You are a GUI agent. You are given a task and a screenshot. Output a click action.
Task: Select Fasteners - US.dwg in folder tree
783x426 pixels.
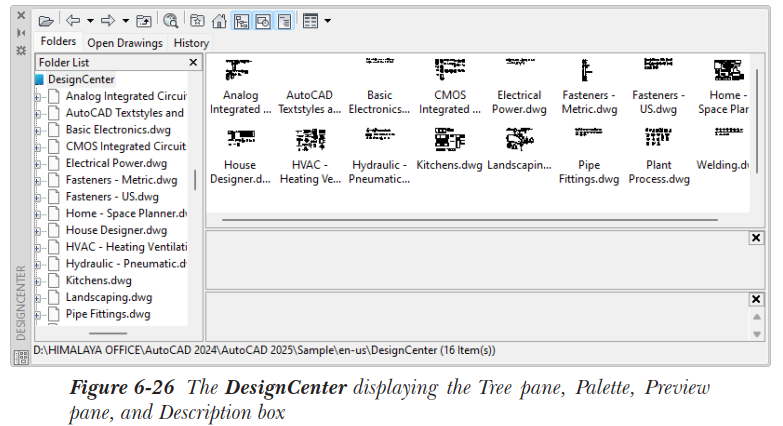point(112,197)
